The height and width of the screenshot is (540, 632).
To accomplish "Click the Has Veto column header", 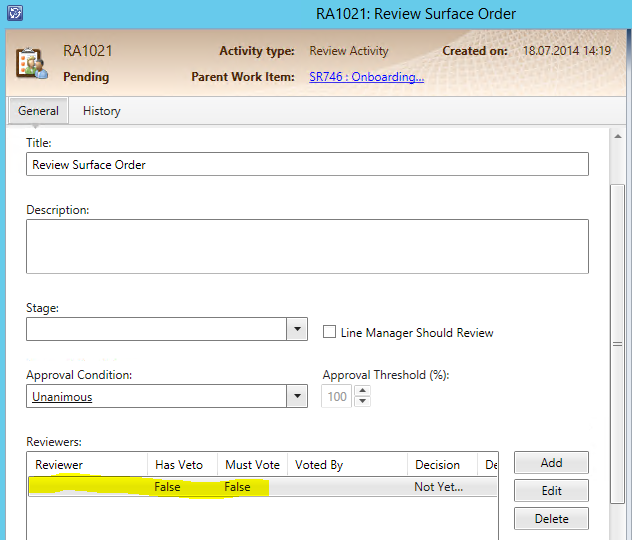I will pyautogui.click(x=180, y=465).
